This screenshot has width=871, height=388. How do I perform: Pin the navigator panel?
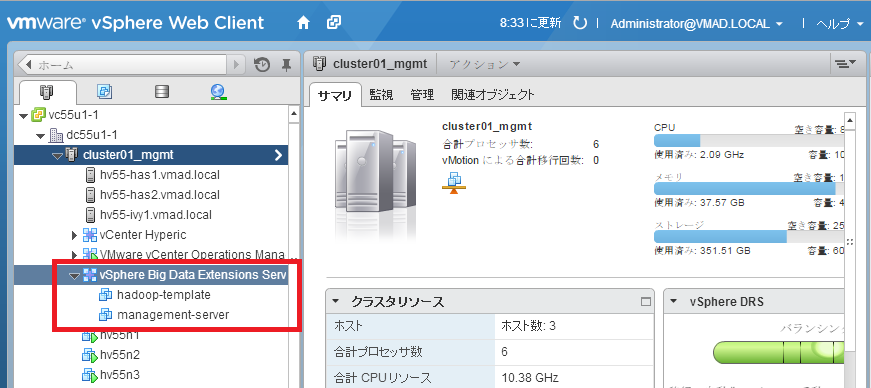click(x=287, y=64)
